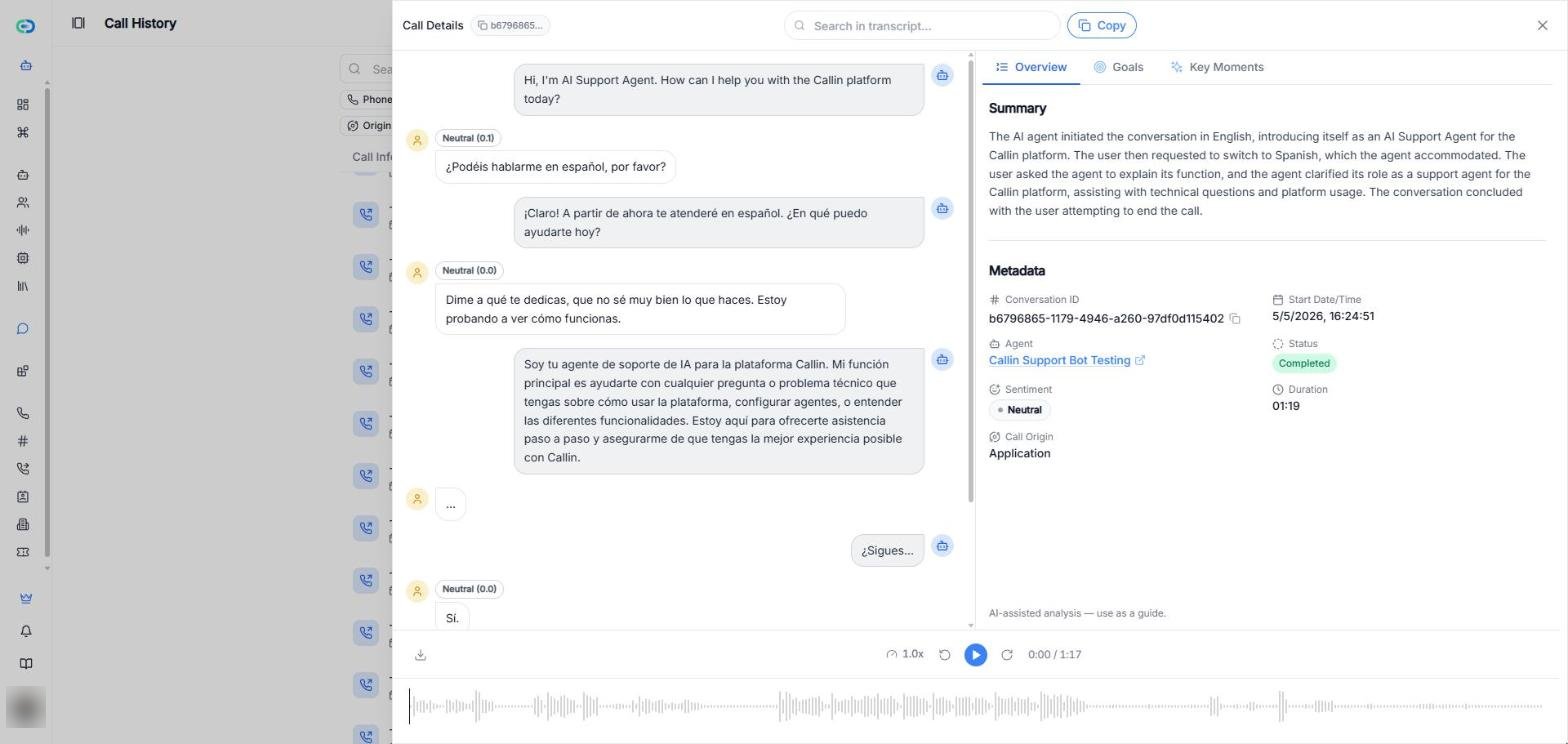1568x744 pixels.
Task: Click the command-symbol icon in the sidebar
Action: point(23,132)
